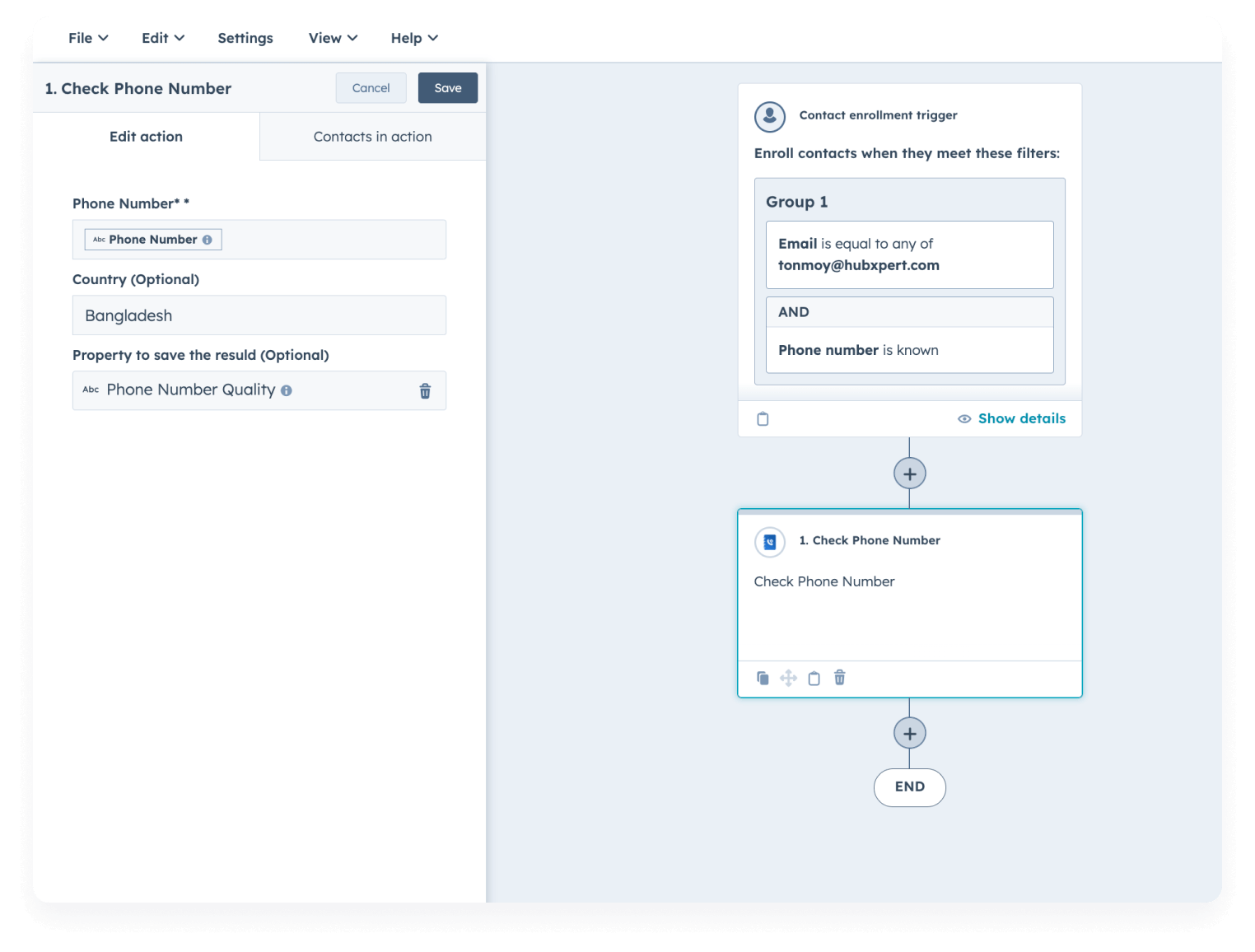Select the Edit action tab
1255x952 pixels.
pos(146,137)
